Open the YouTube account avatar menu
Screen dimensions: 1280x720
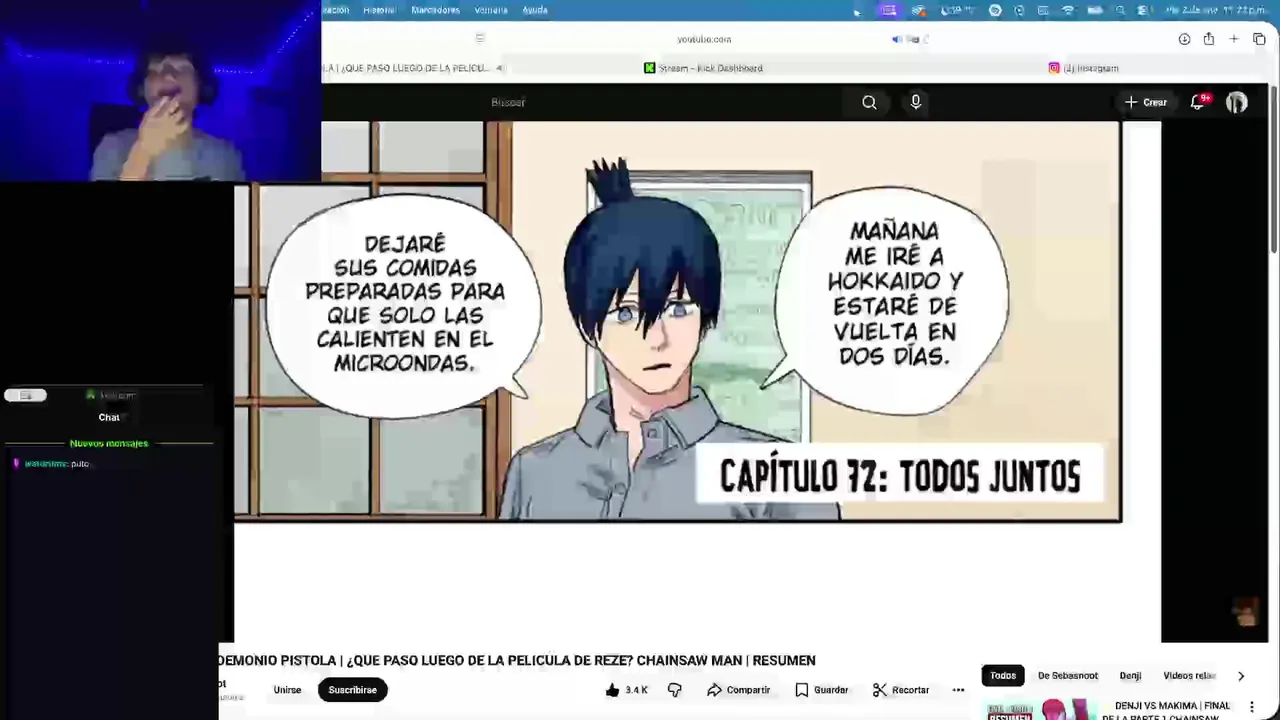pyautogui.click(x=1237, y=102)
